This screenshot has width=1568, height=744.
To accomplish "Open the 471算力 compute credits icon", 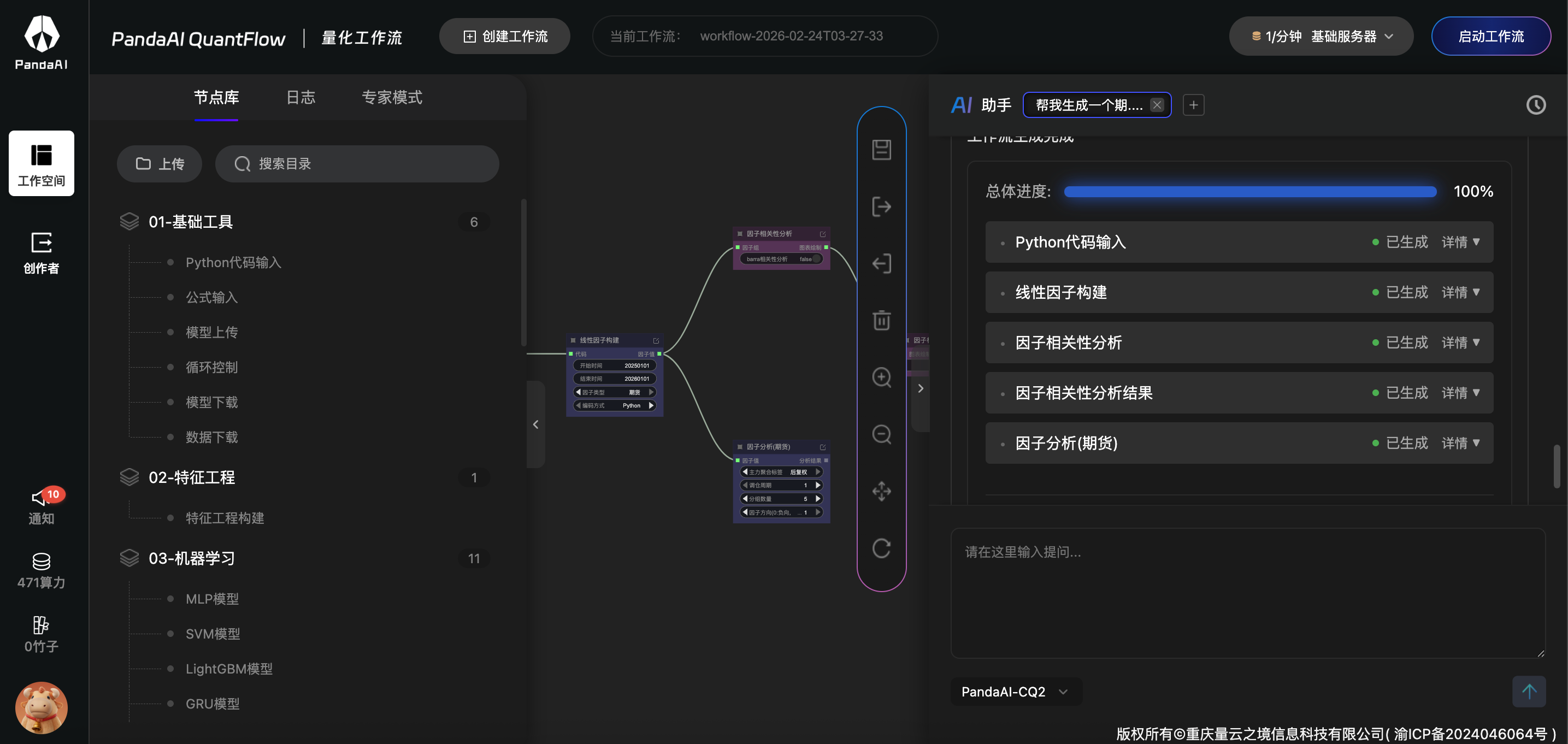I will [42, 570].
